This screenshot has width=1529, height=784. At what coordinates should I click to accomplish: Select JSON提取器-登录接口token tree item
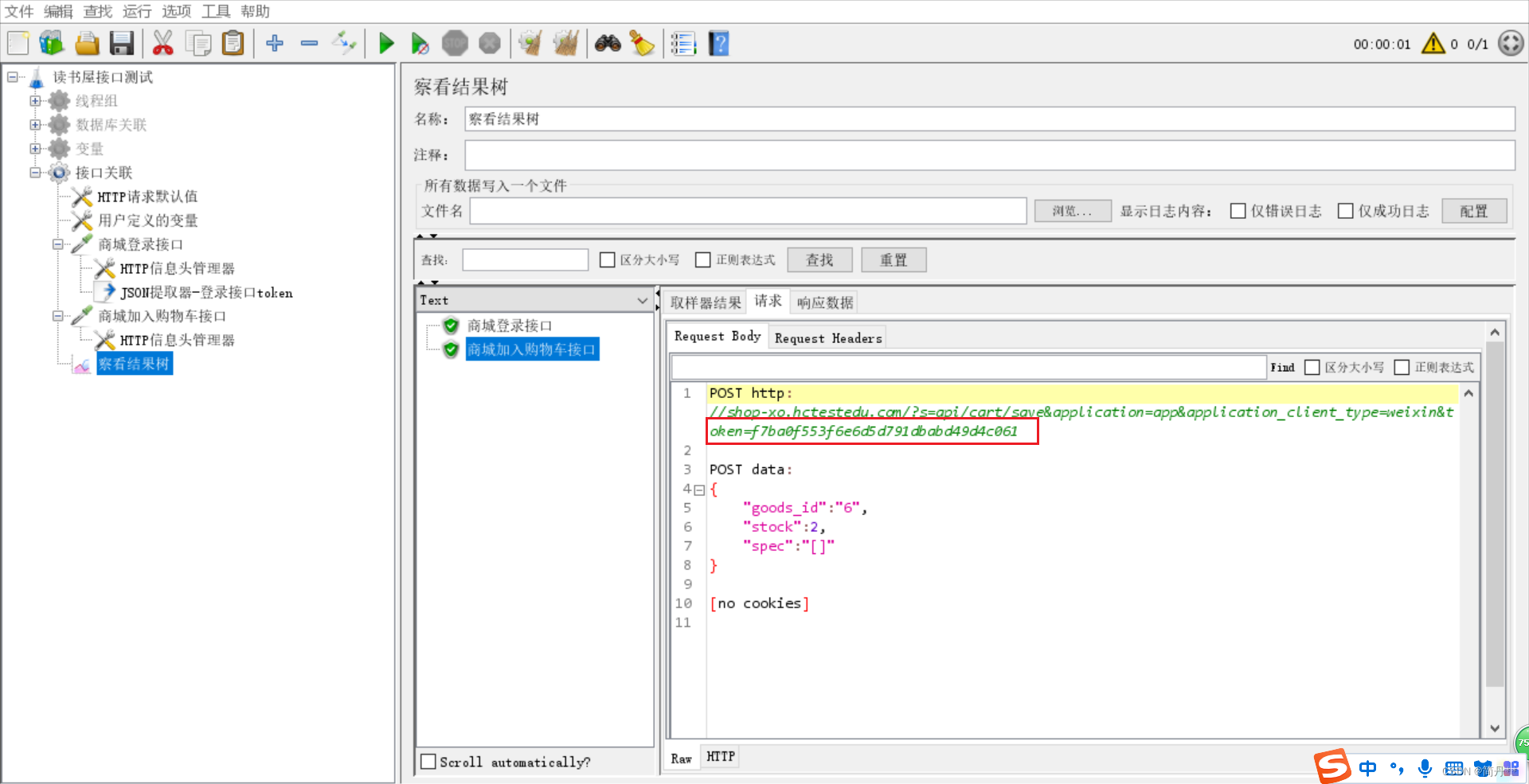pos(206,292)
